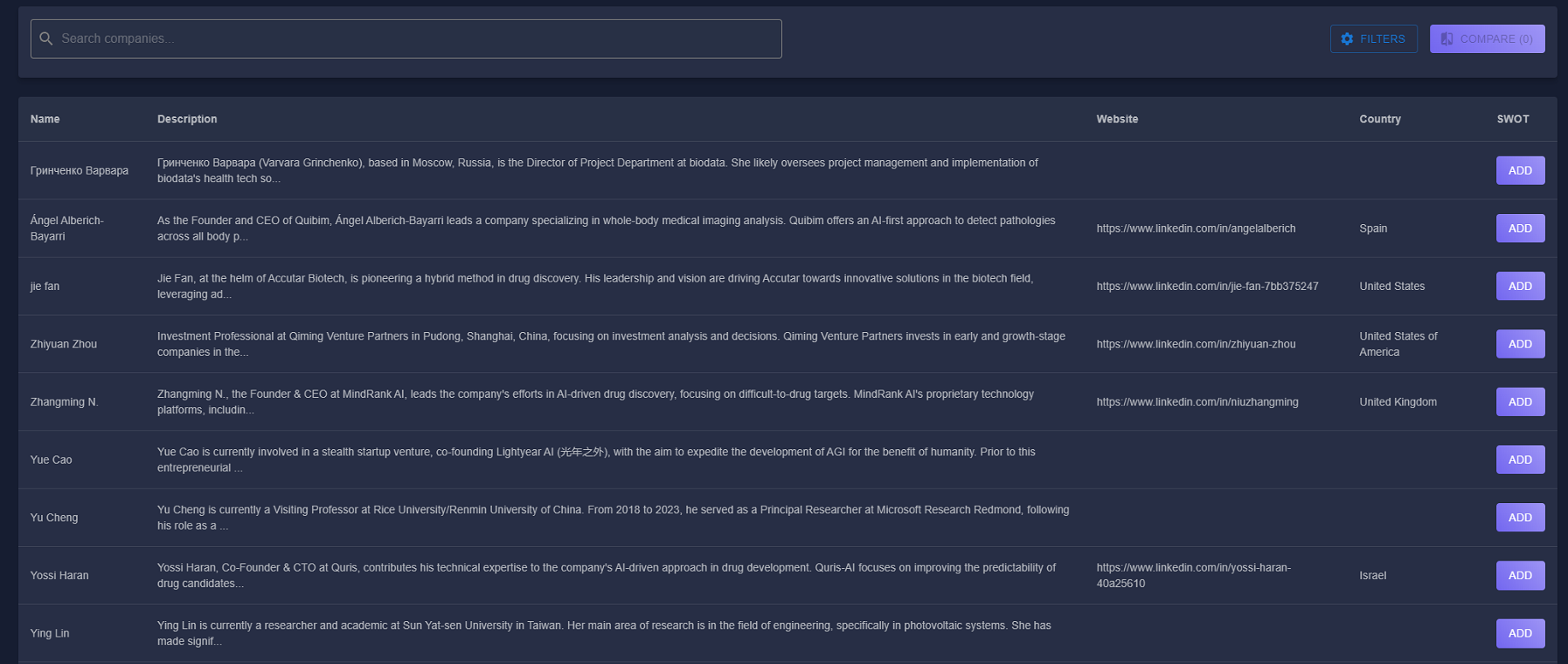
Task: Open Ángel Alberich's LinkedIn link
Action: [x=1195, y=228]
